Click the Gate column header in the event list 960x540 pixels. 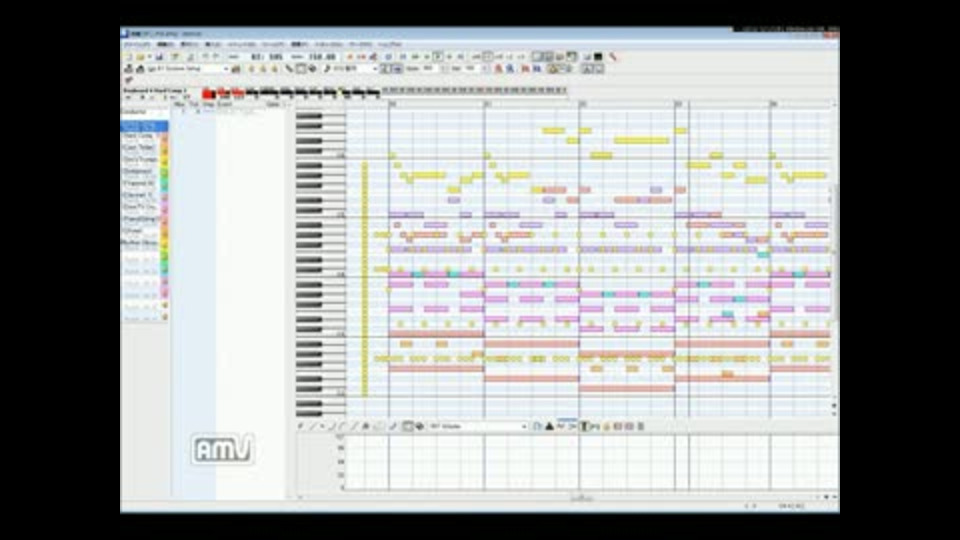273,105
